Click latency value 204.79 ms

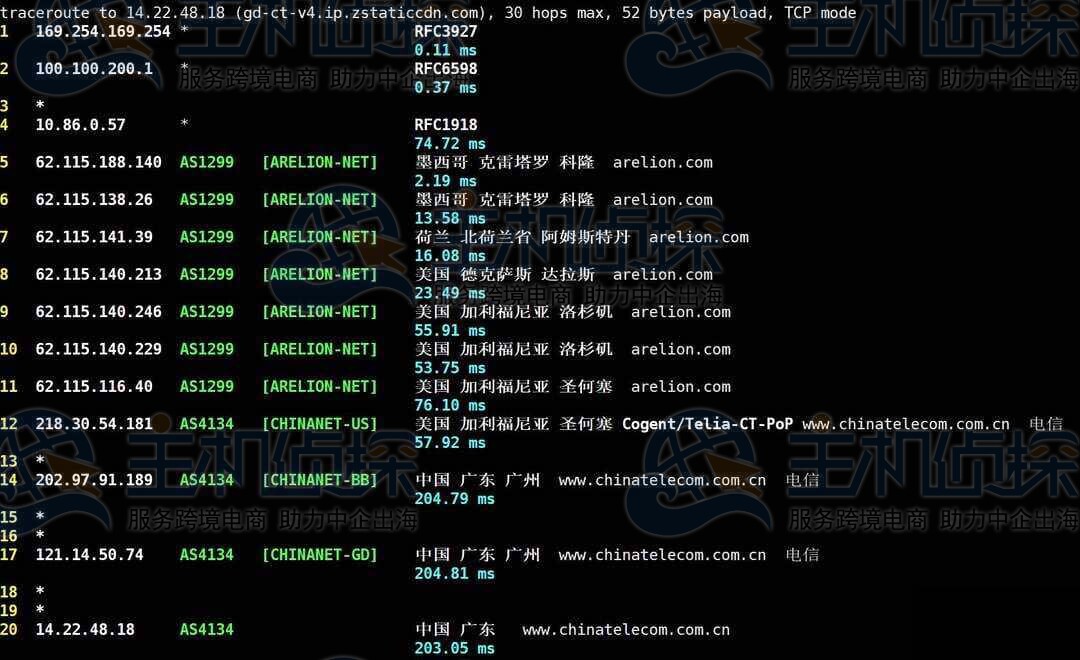[x=455, y=498]
